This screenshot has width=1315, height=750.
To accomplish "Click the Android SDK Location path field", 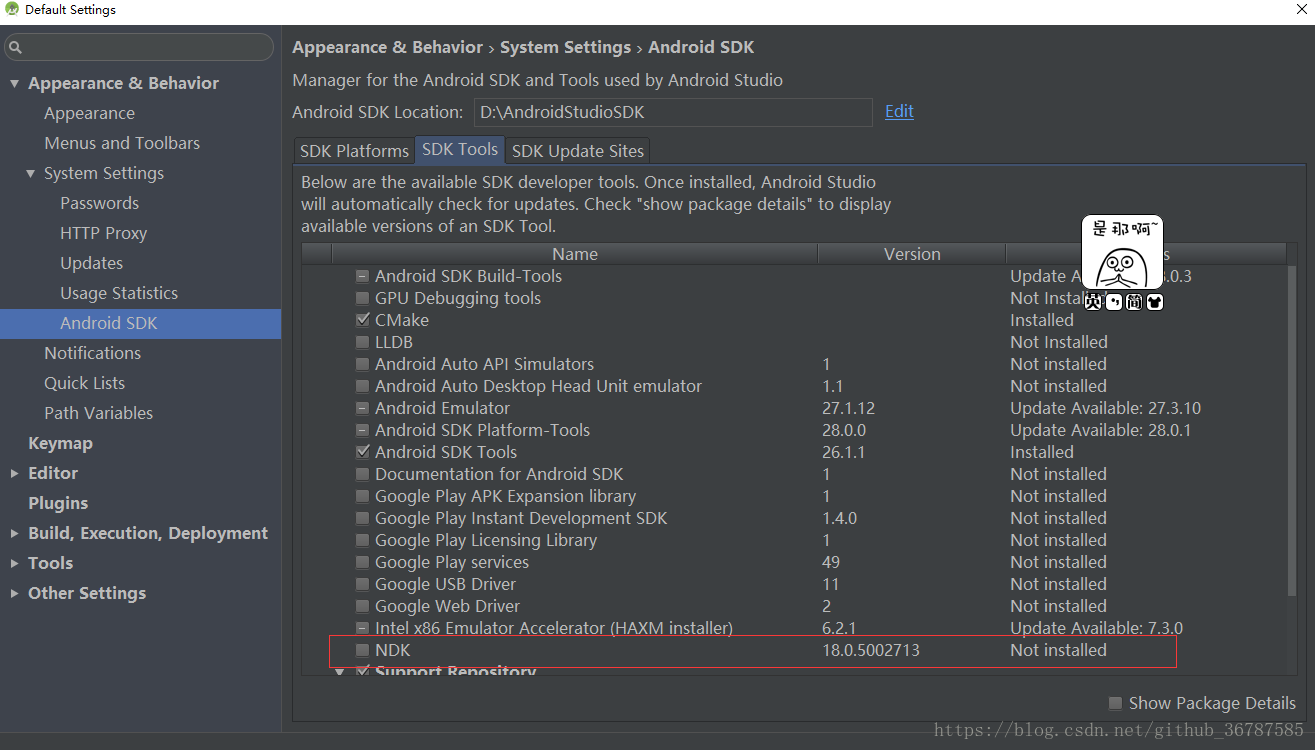I will pyautogui.click(x=673, y=112).
